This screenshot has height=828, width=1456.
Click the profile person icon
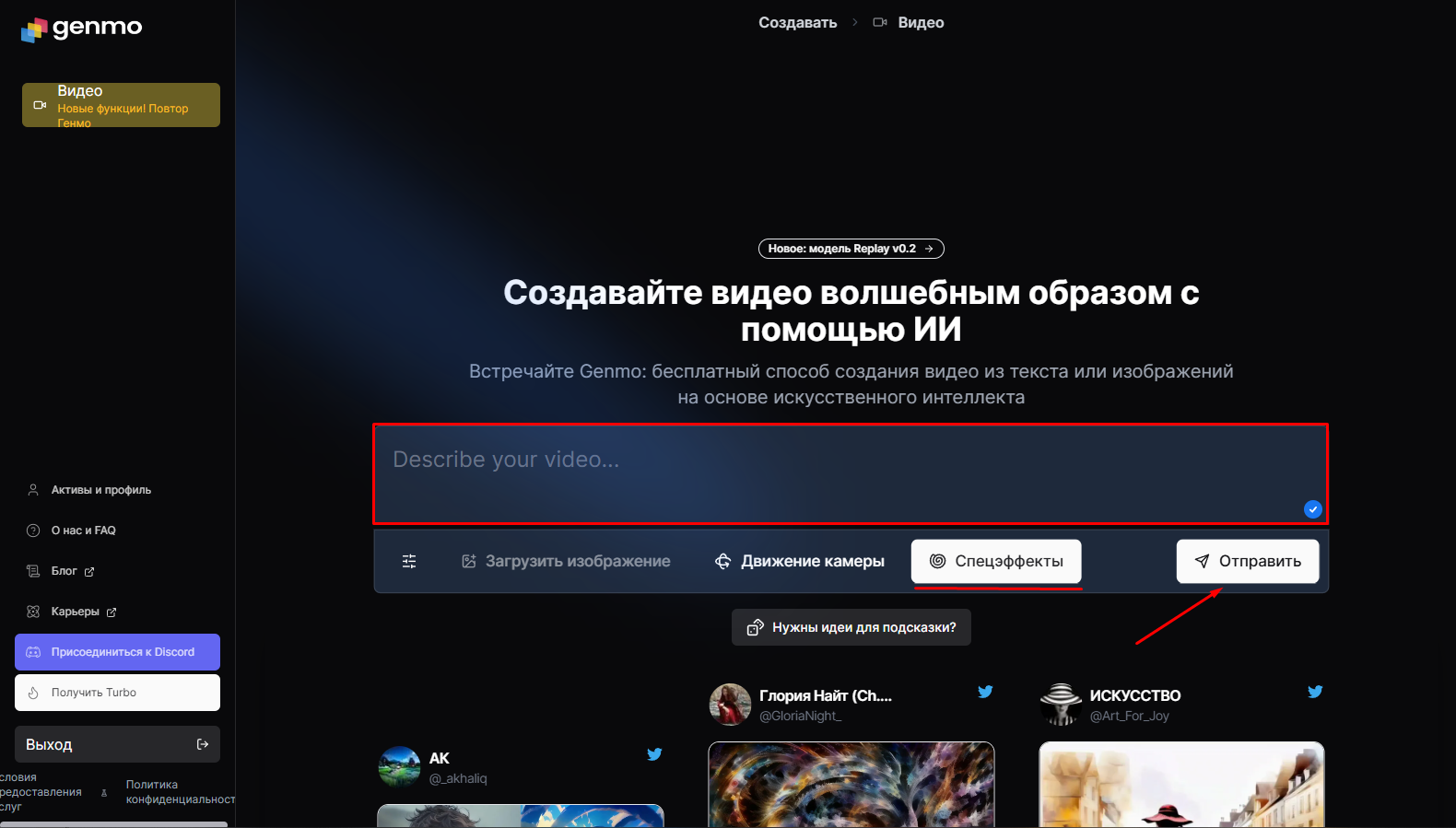[x=33, y=490]
